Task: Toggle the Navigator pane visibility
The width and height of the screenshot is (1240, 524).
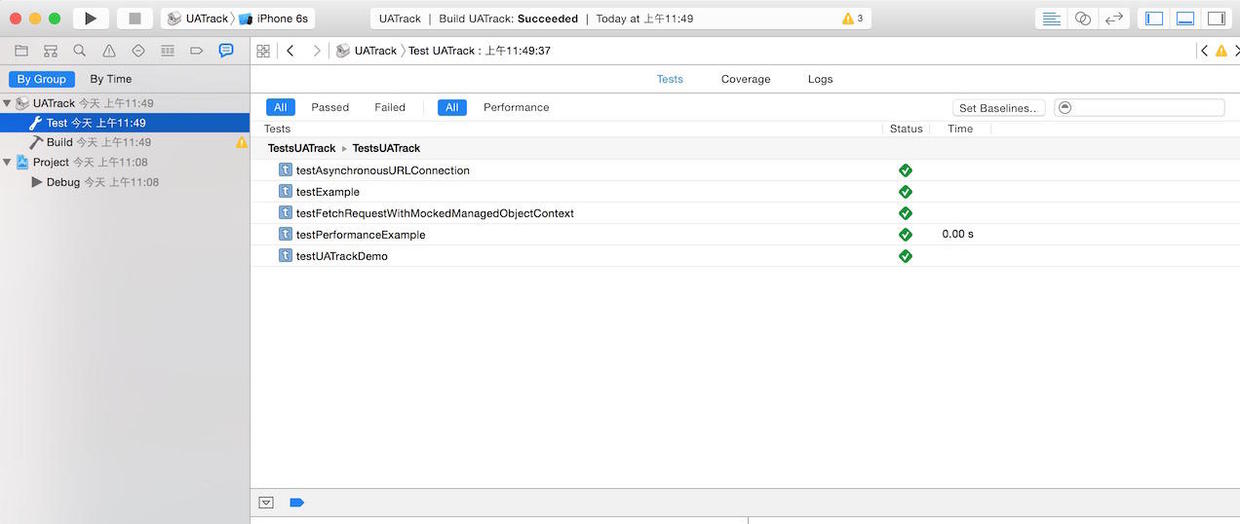Action: 1154,18
